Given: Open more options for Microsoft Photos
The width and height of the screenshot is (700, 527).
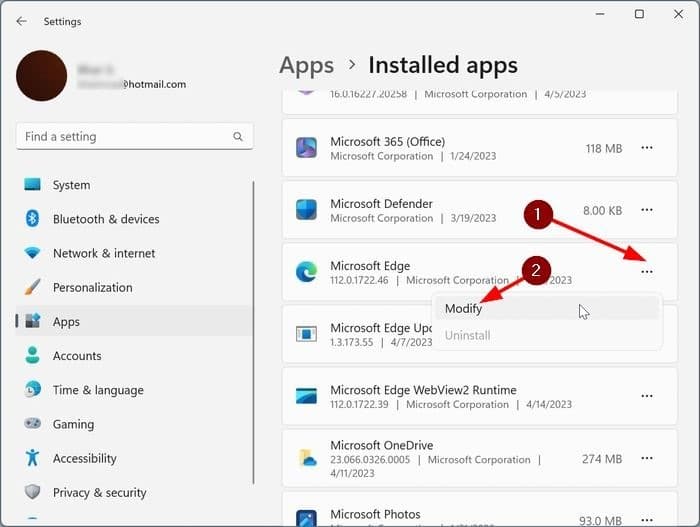Looking at the screenshot, I should (647, 520).
